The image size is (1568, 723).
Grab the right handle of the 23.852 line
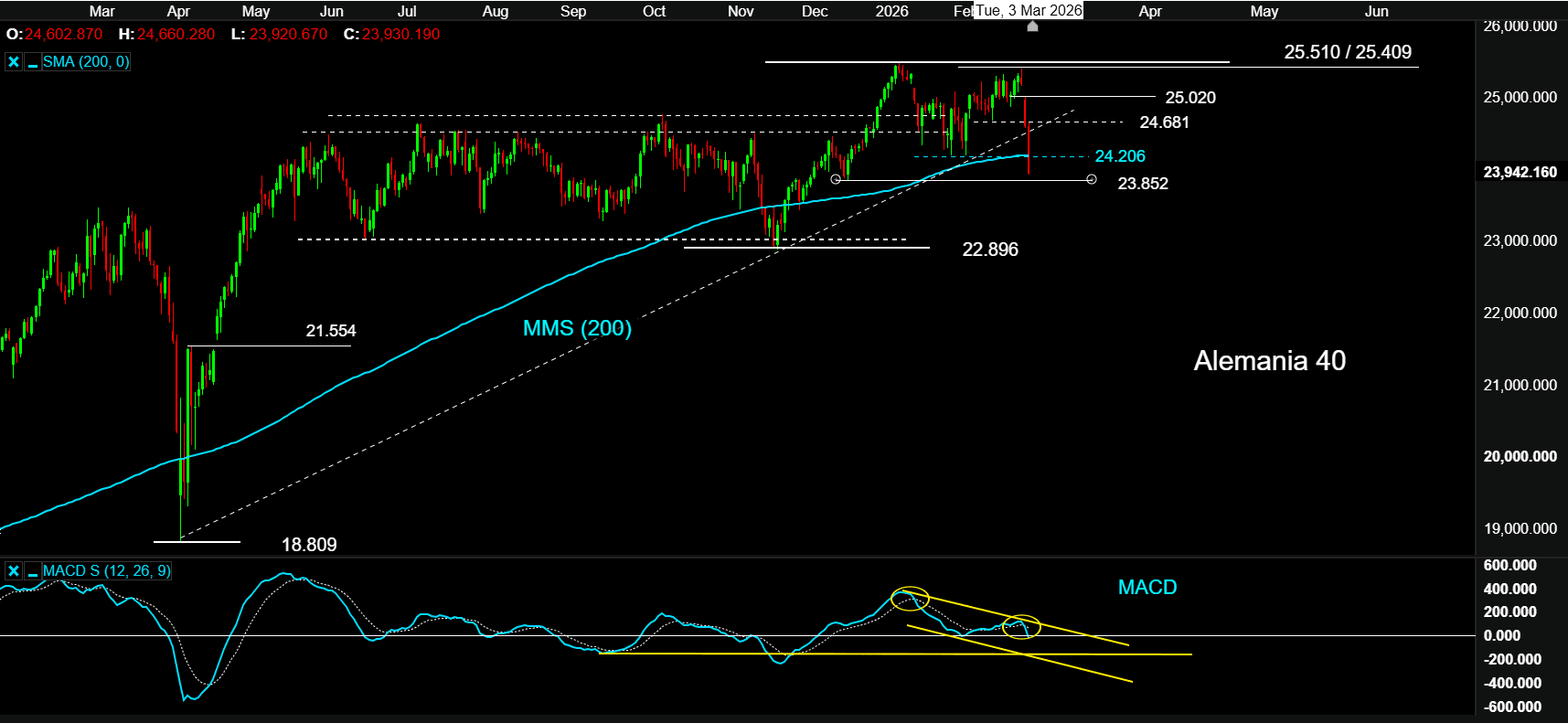pos(1092,179)
